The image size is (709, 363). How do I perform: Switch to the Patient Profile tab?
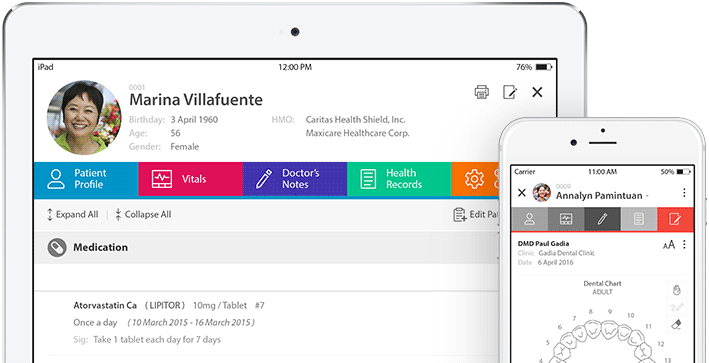pyautogui.click(x=86, y=179)
